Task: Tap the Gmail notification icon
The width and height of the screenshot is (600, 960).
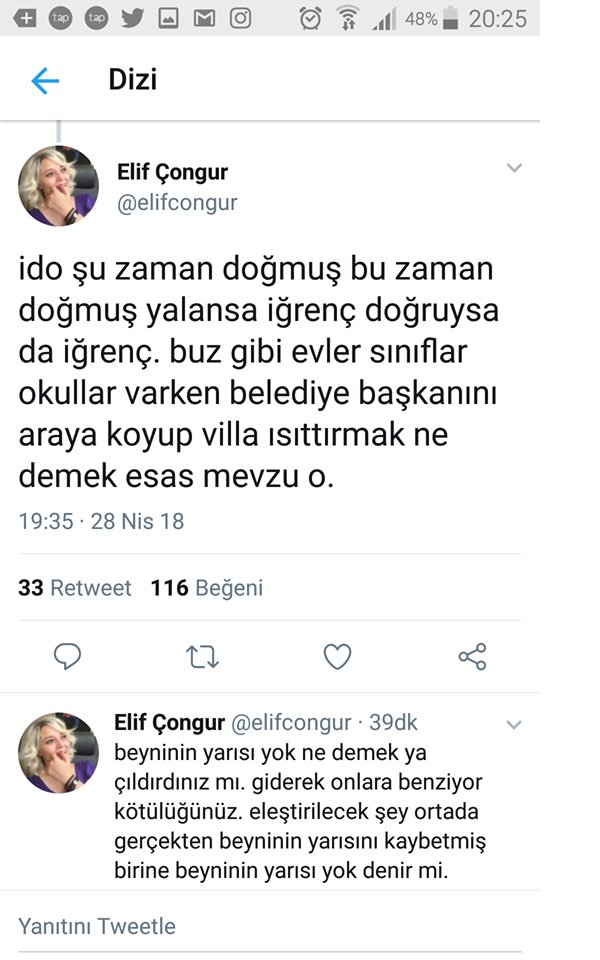Action: point(204,18)
